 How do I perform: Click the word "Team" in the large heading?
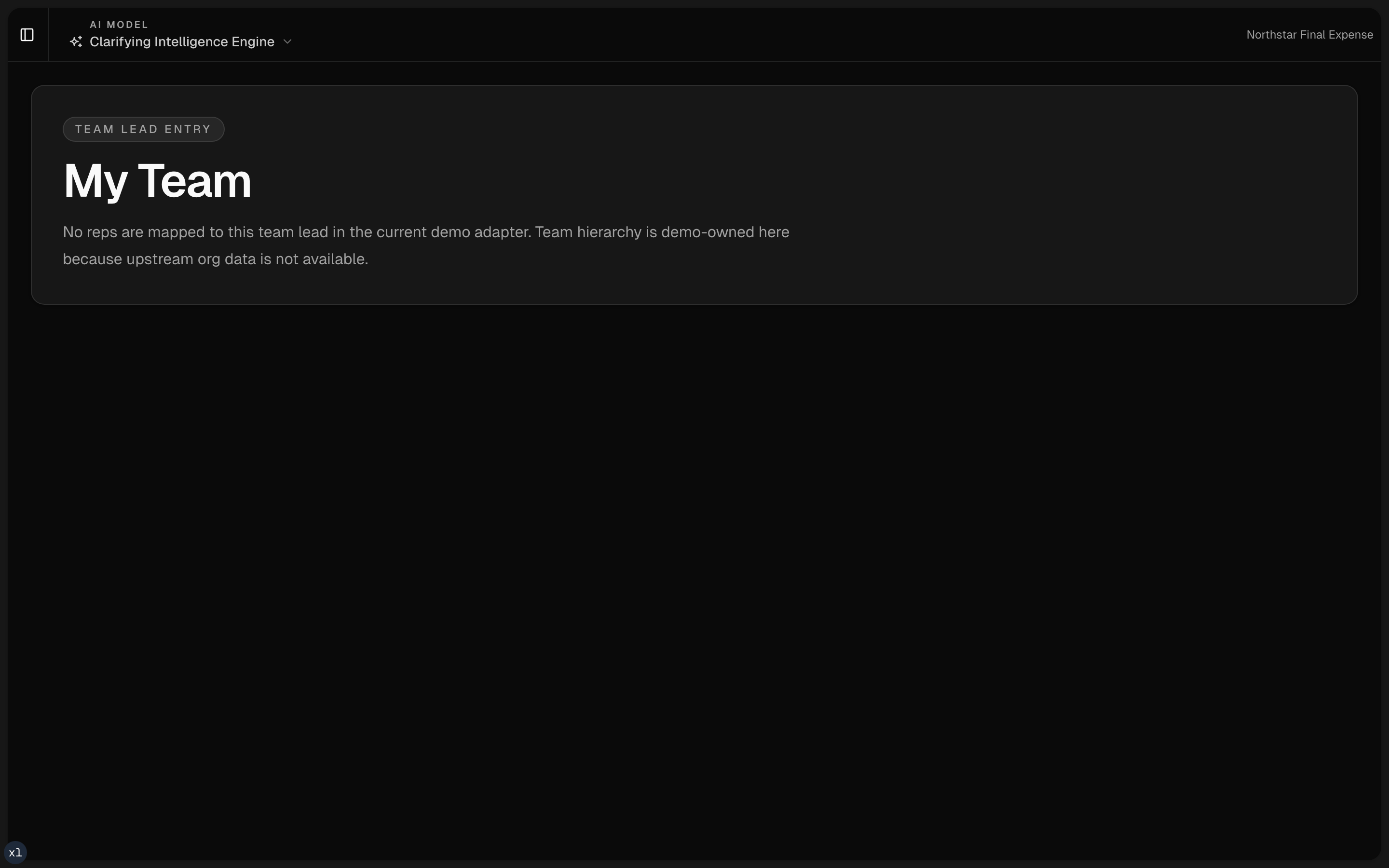click(x=194, y=181)
